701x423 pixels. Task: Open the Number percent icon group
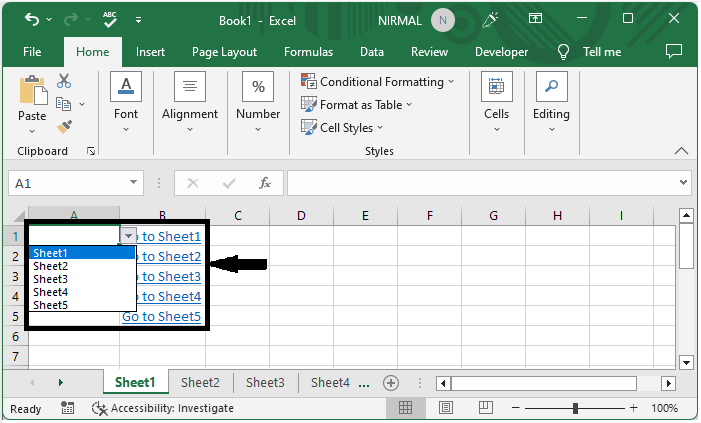[258, 87]
